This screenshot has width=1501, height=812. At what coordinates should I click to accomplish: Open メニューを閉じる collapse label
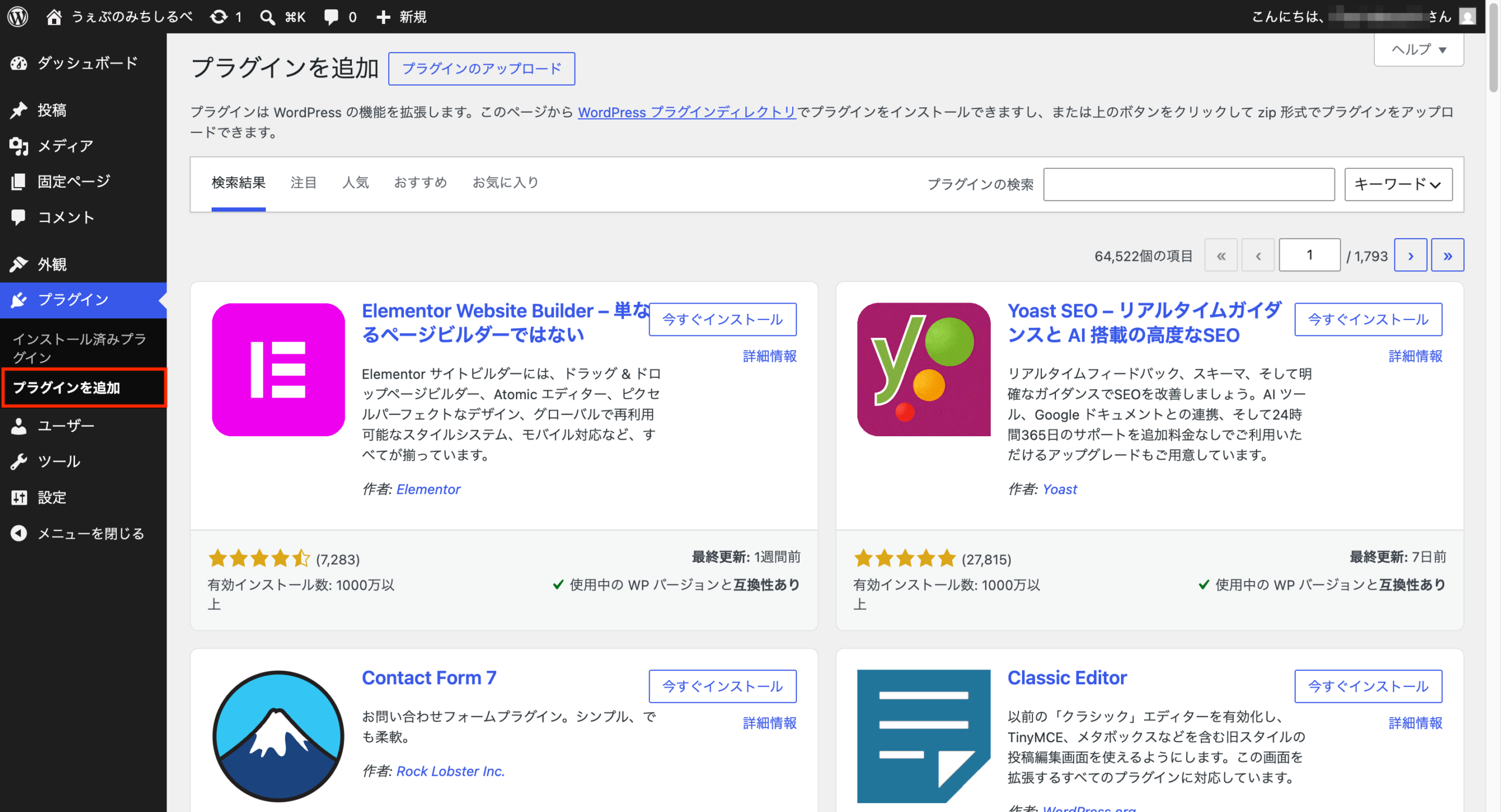pos(91,534)
